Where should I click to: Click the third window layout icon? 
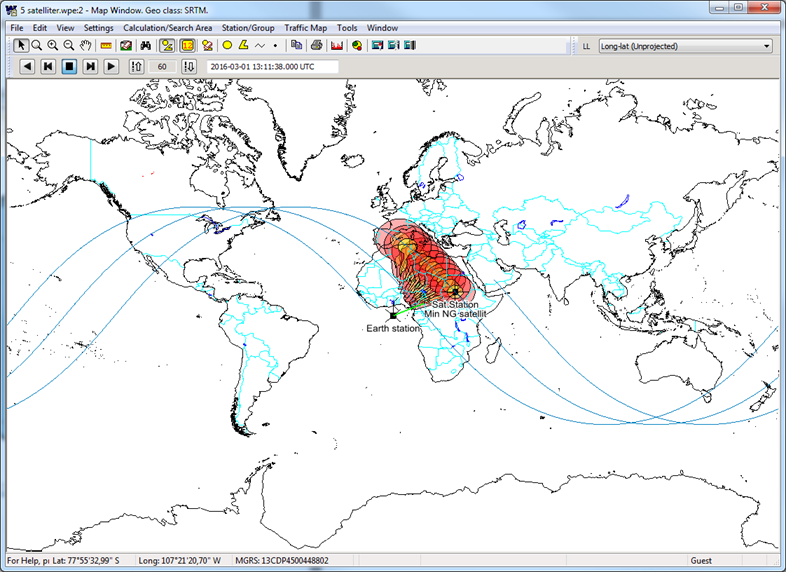tap(410, 46)
